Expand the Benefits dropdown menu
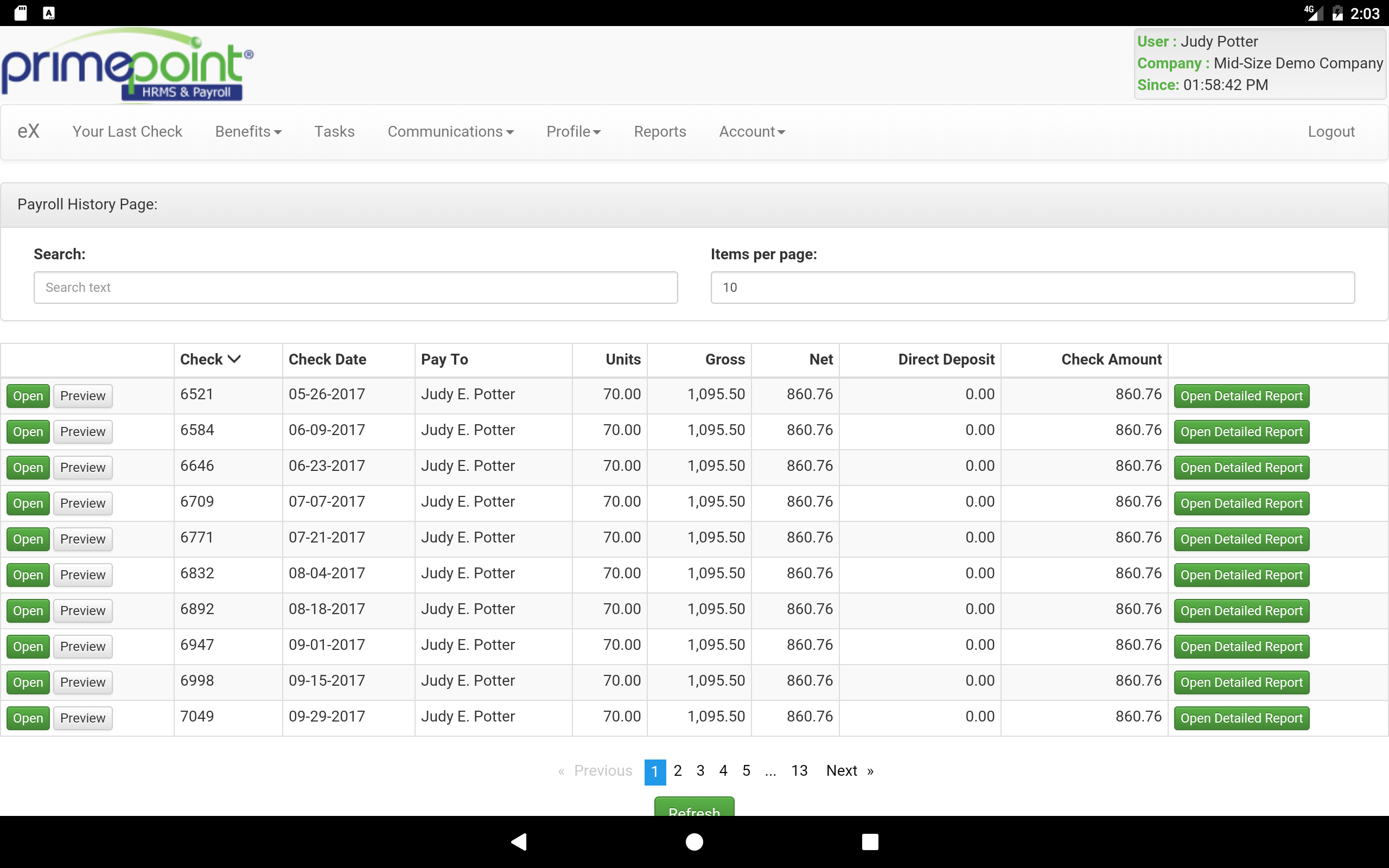 click(248, 131)
